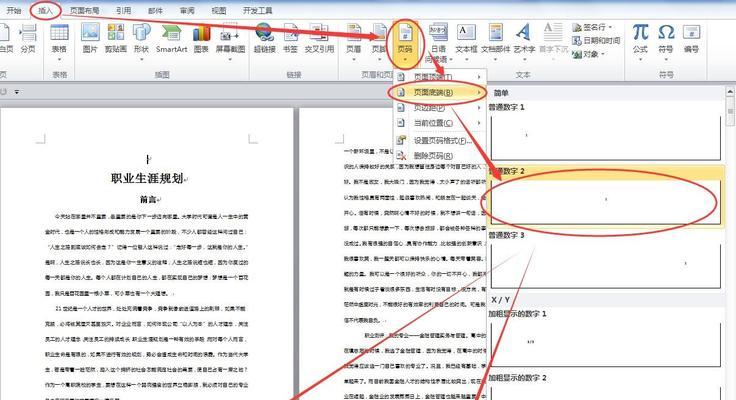Click the 页码 page number button
Screen dimensions: 736x400
[405, 42]
